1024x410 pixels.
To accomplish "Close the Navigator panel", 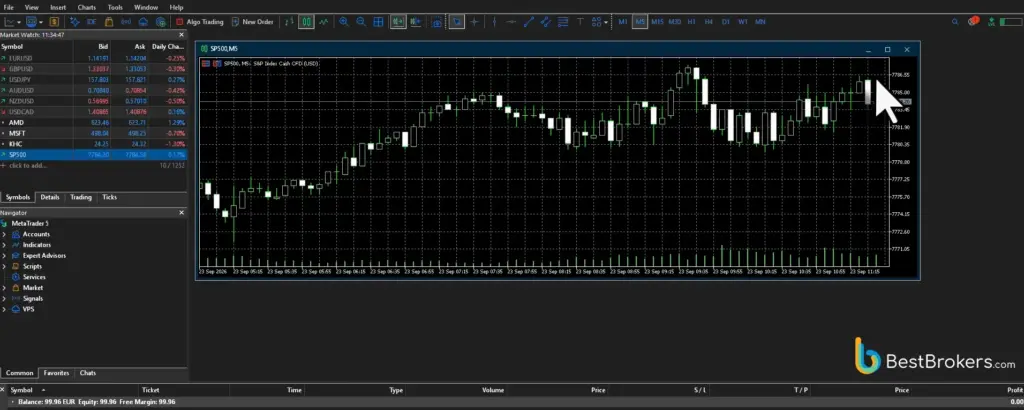I will pos(182,213).
